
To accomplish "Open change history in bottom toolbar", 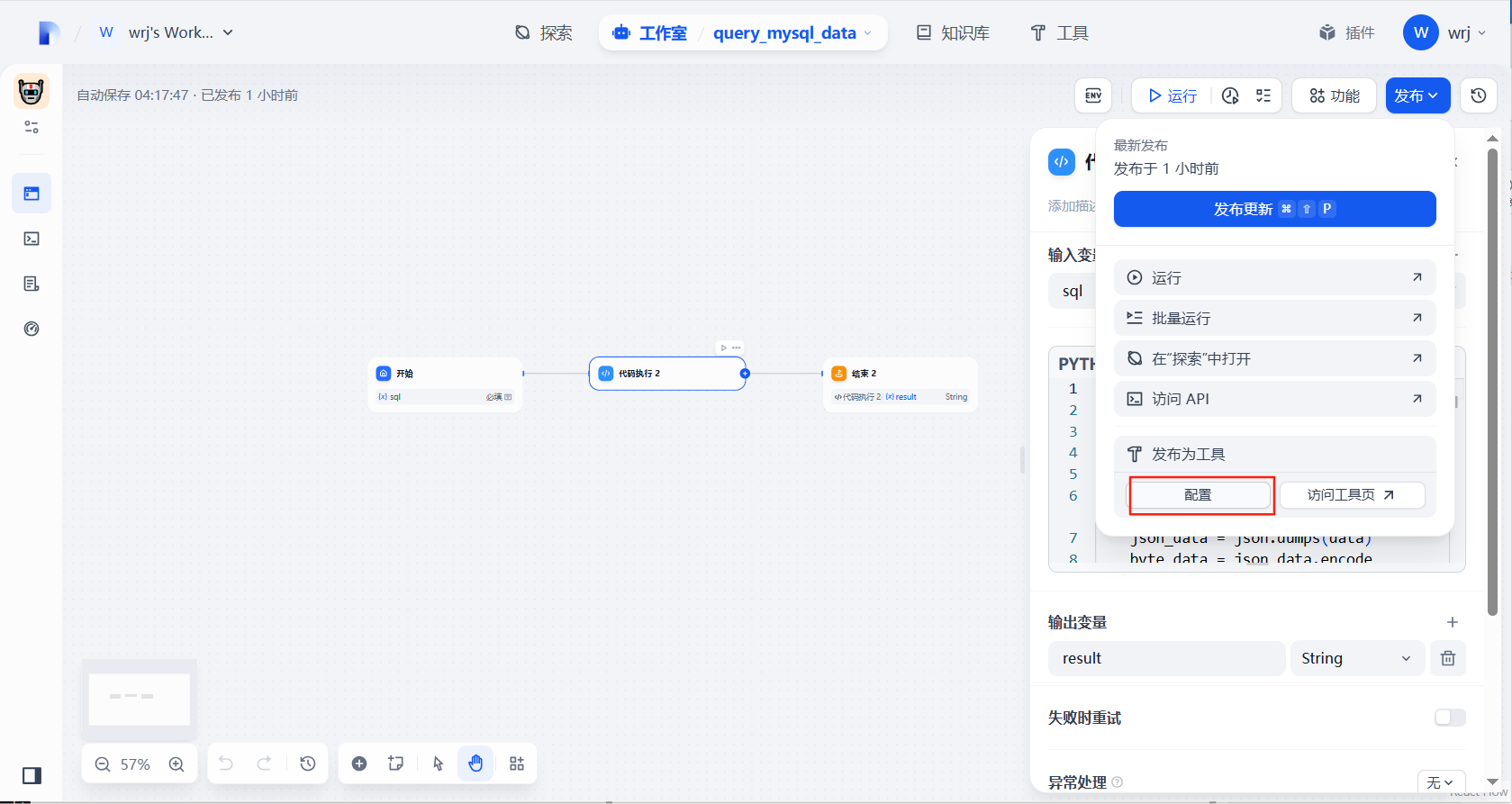I will (308, 763).
